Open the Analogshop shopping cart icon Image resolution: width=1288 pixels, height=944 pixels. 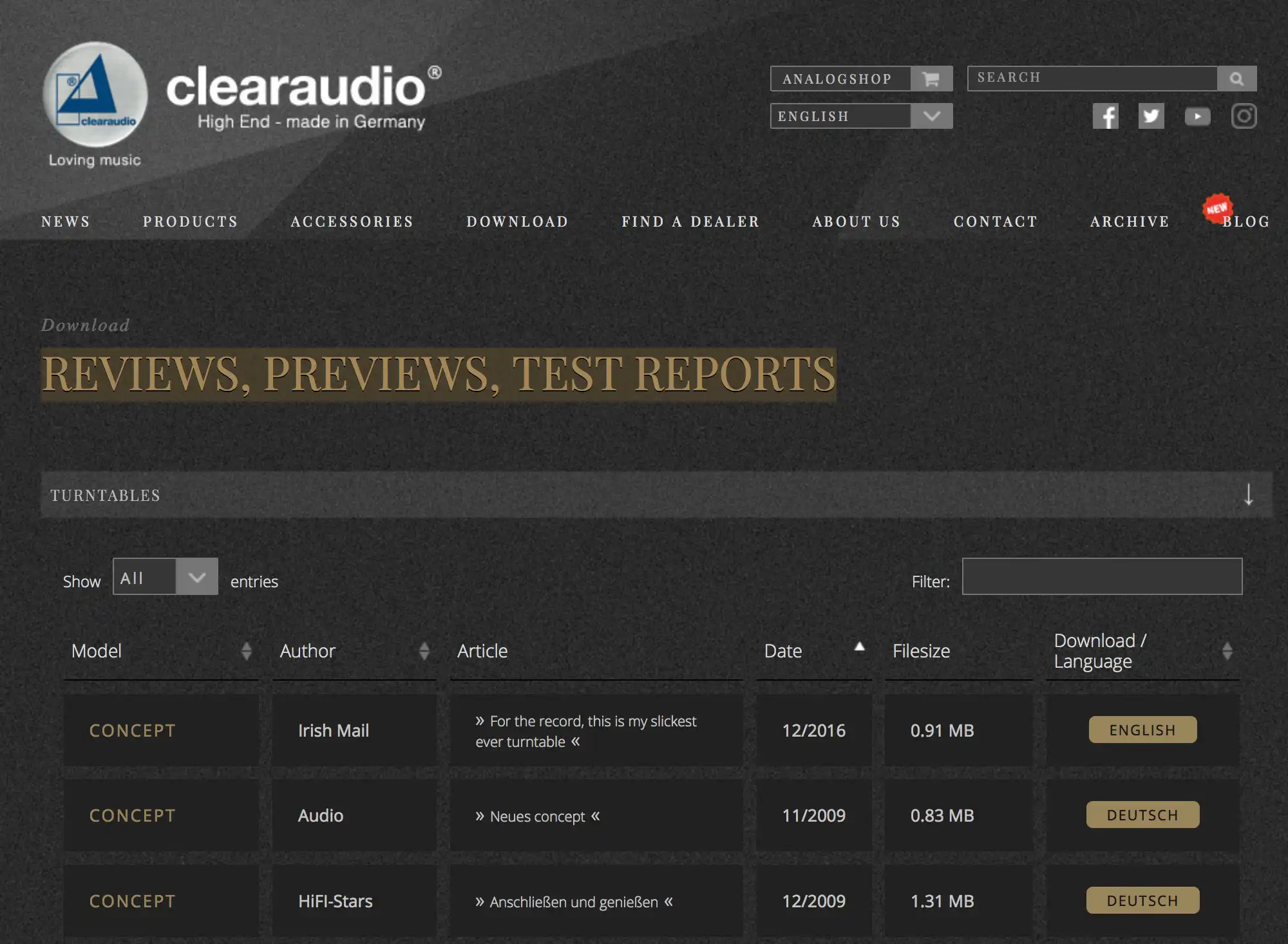tap(931, 79)
